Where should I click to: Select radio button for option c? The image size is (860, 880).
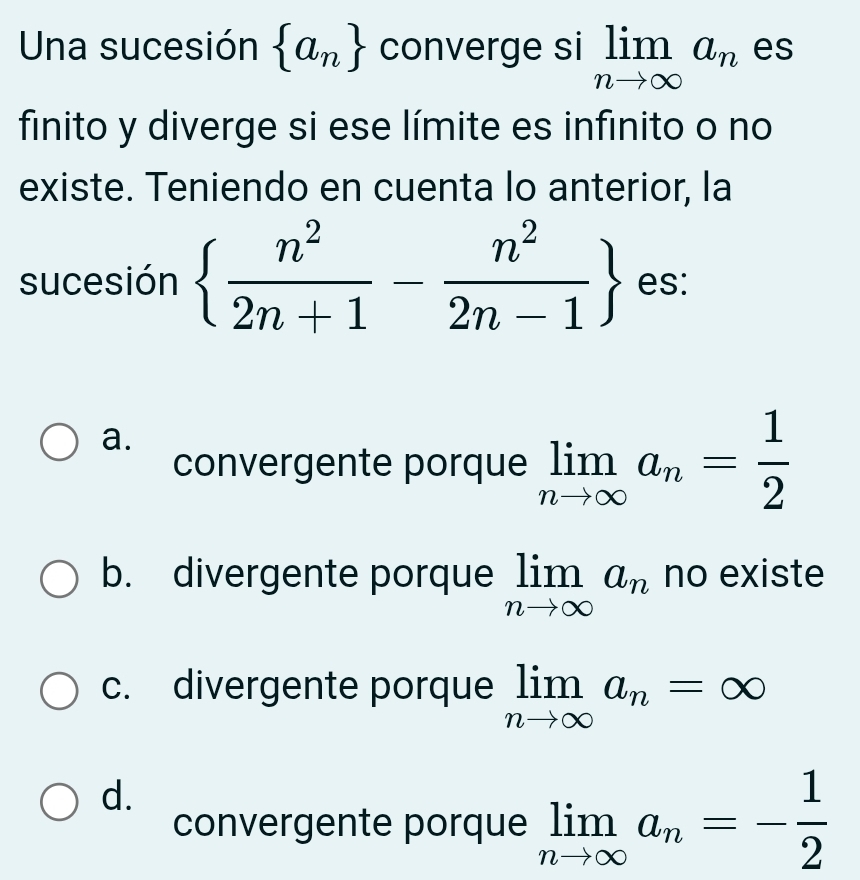(x=60, y=690)
